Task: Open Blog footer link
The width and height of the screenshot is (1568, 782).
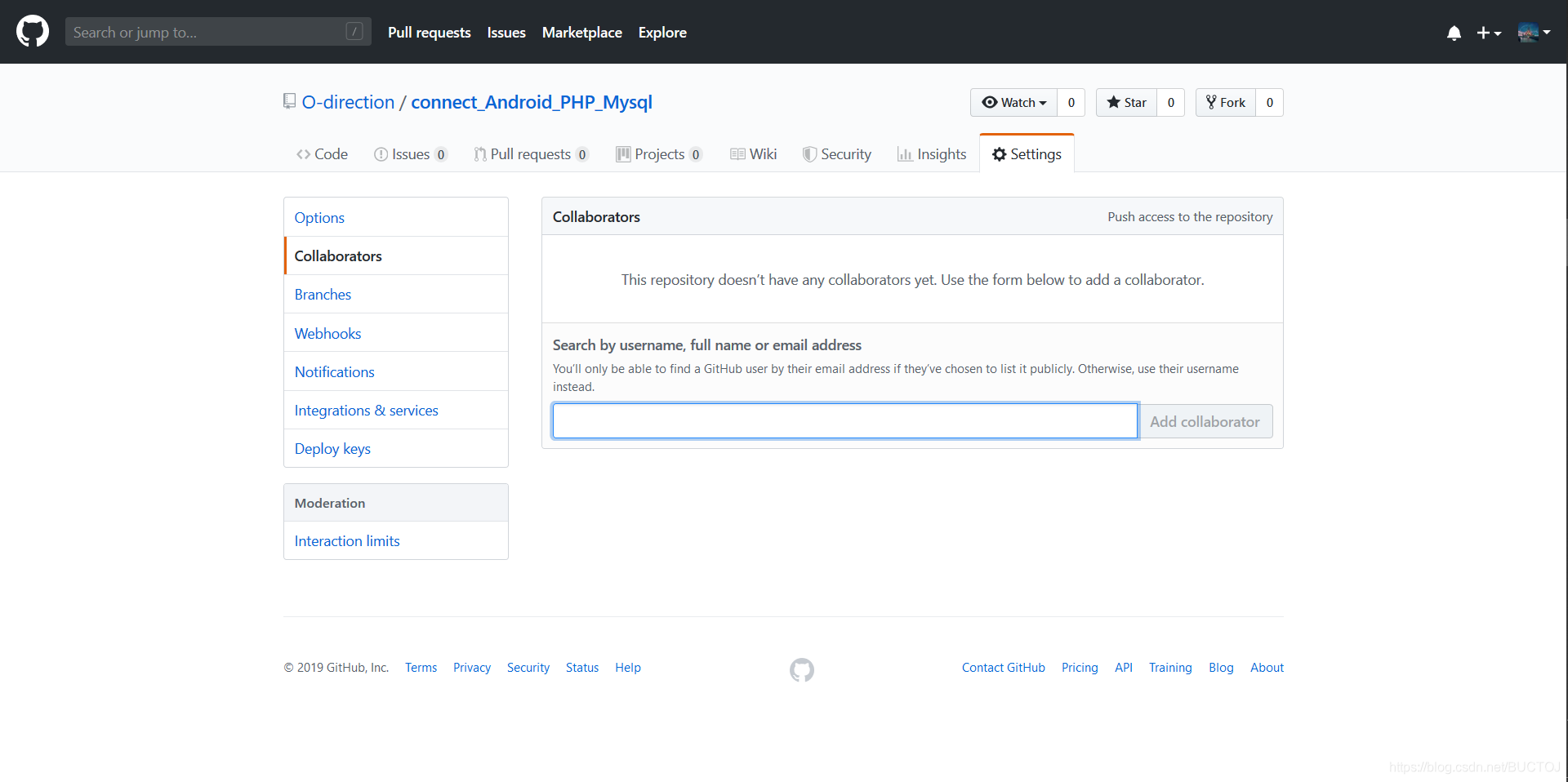Action: pos(1221,668)
